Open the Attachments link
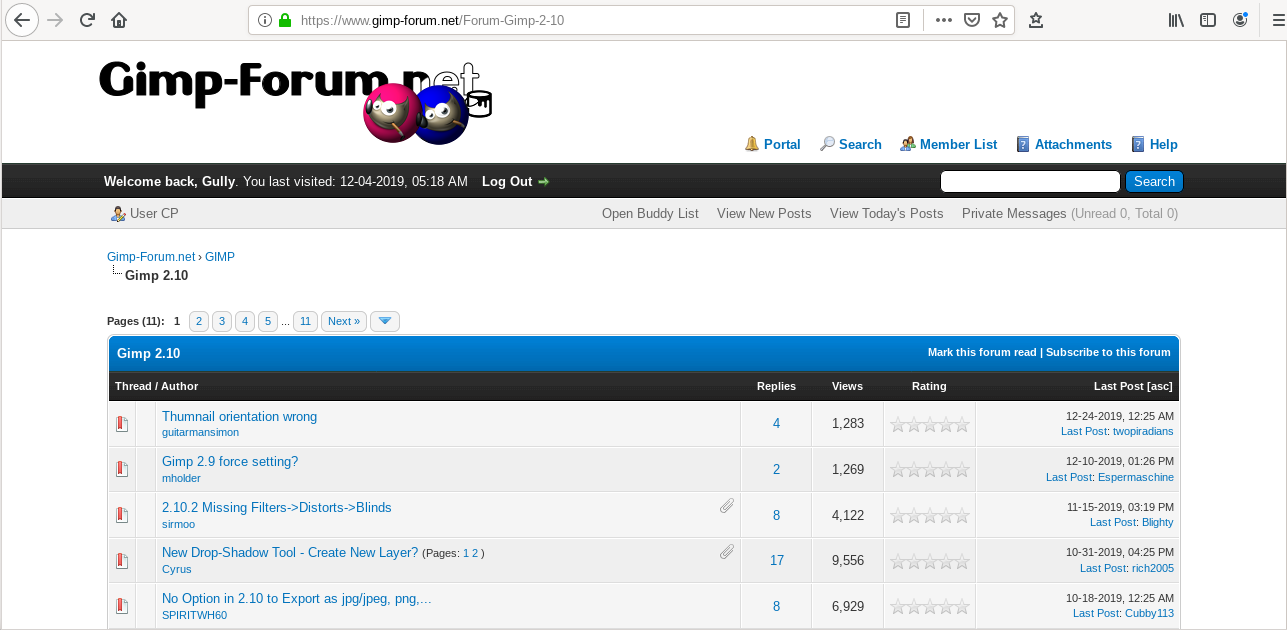This screenshot has height=630, width=1287. (1073, 144)
